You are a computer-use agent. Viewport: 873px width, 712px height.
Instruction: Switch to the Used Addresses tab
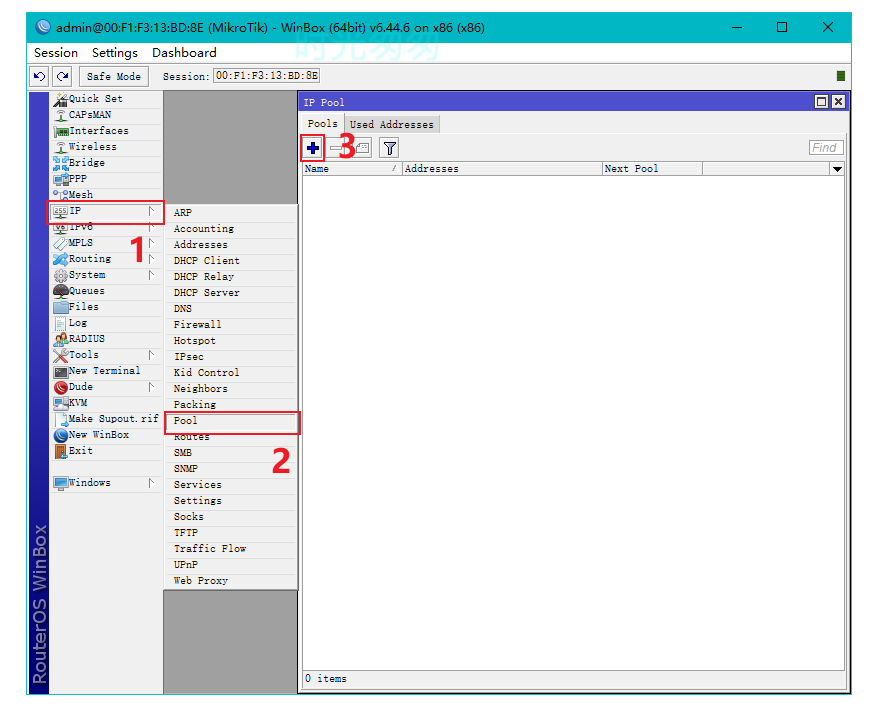(391, 124)
